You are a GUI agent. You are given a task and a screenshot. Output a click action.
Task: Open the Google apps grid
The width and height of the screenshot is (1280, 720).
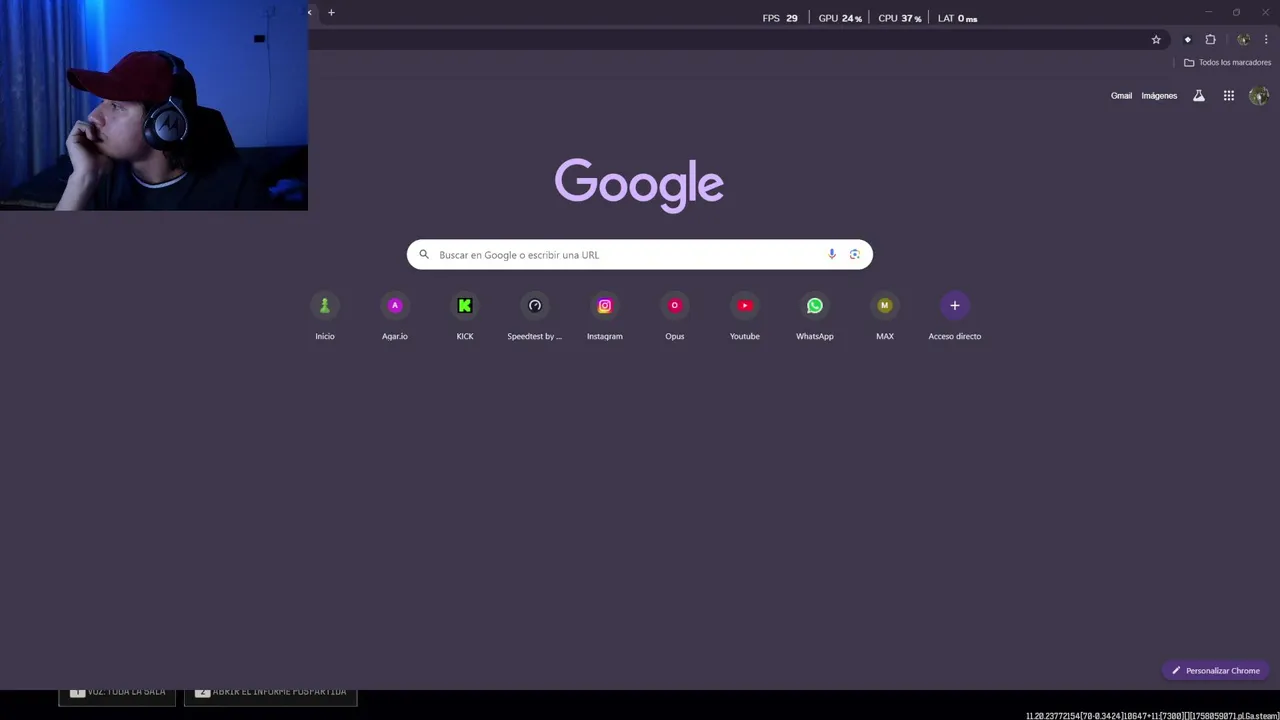pyautogui.click(x=1229, y=96)
